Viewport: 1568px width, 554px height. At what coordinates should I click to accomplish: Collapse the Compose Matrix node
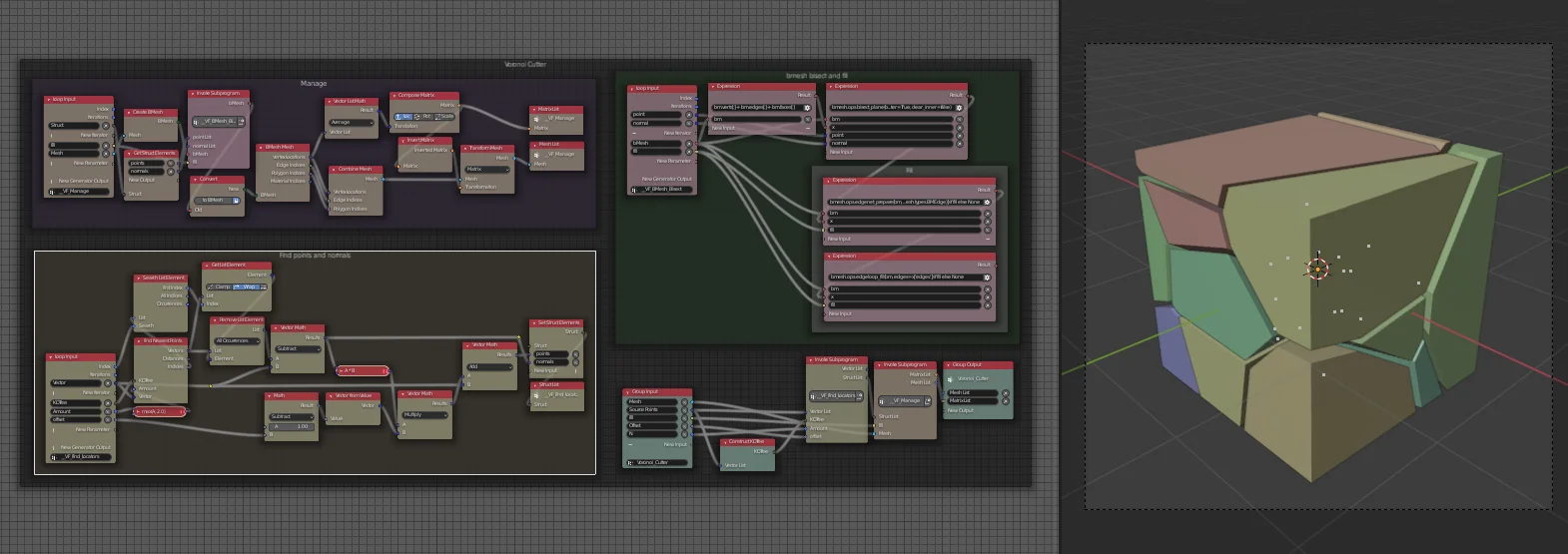(x=394, y=96)
